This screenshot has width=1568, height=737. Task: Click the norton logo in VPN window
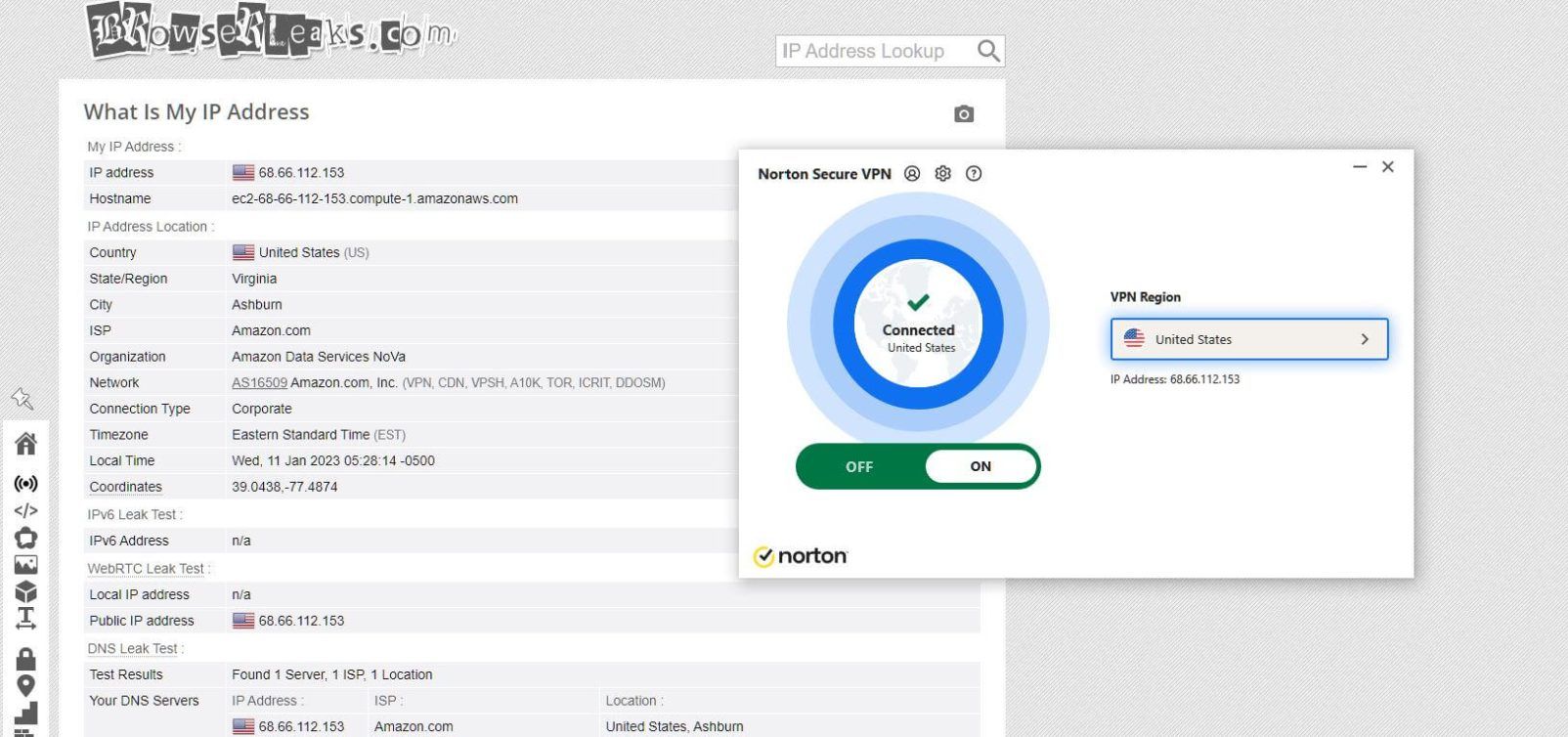(x=801, y=556)
